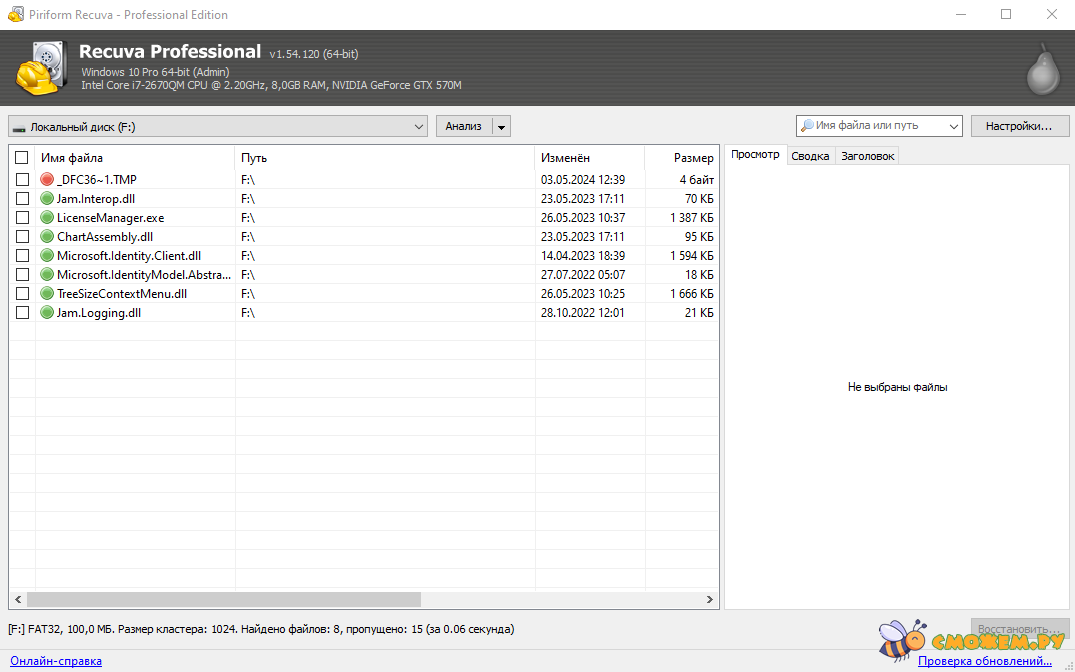Switch to the Заголовок tab

tap(867, 156)
